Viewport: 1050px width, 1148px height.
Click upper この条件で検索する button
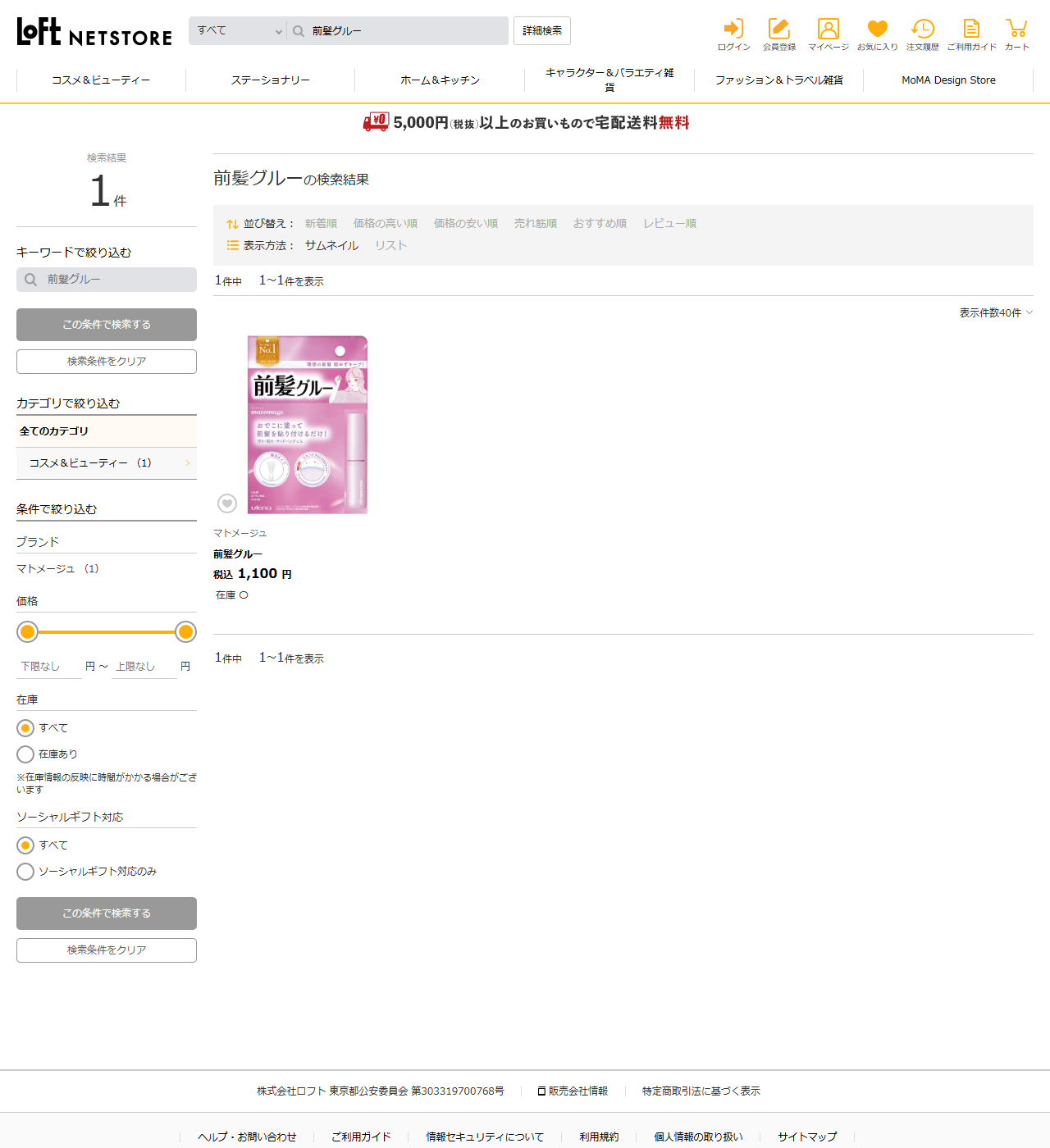pyautogui.click(x=107, y=325)
